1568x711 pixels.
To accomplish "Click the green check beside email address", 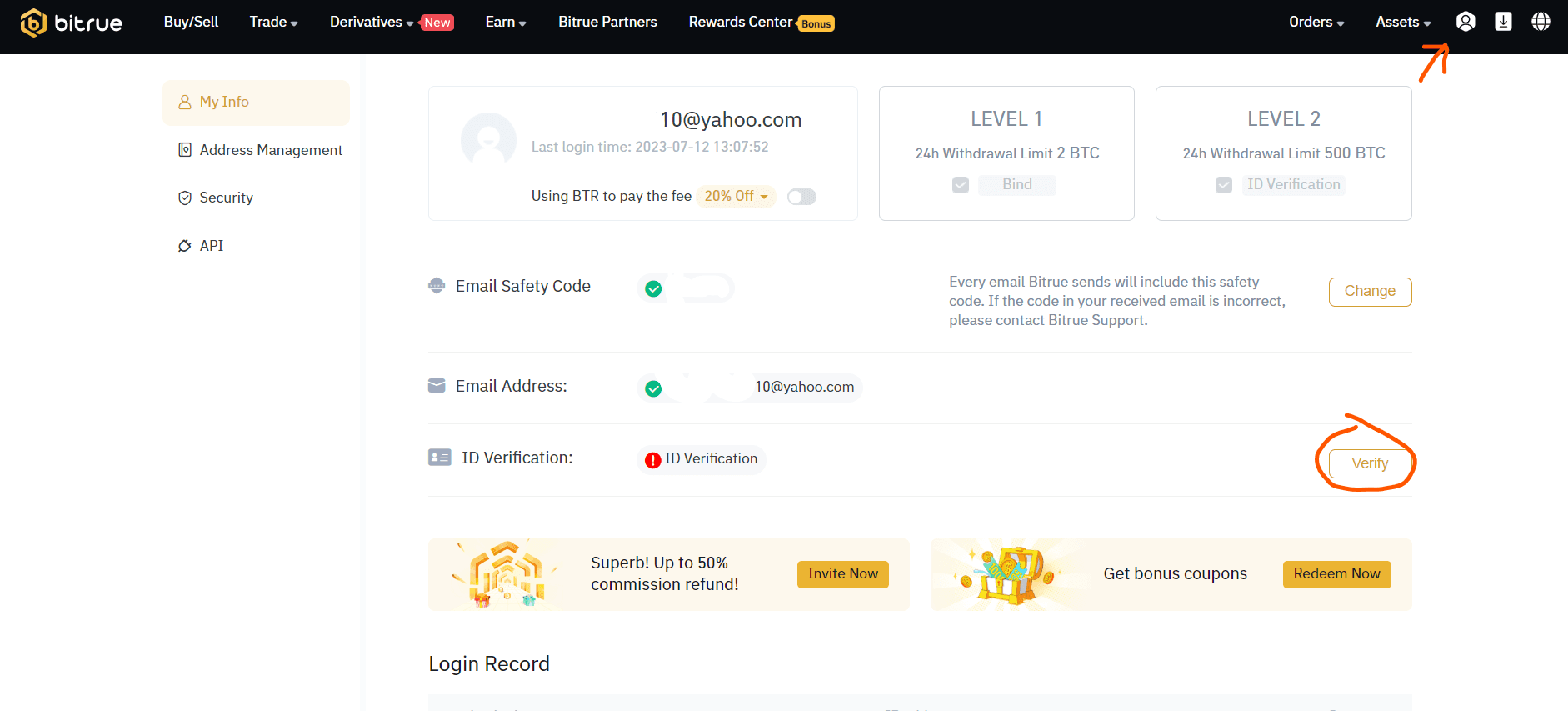I will pos(654,388).
